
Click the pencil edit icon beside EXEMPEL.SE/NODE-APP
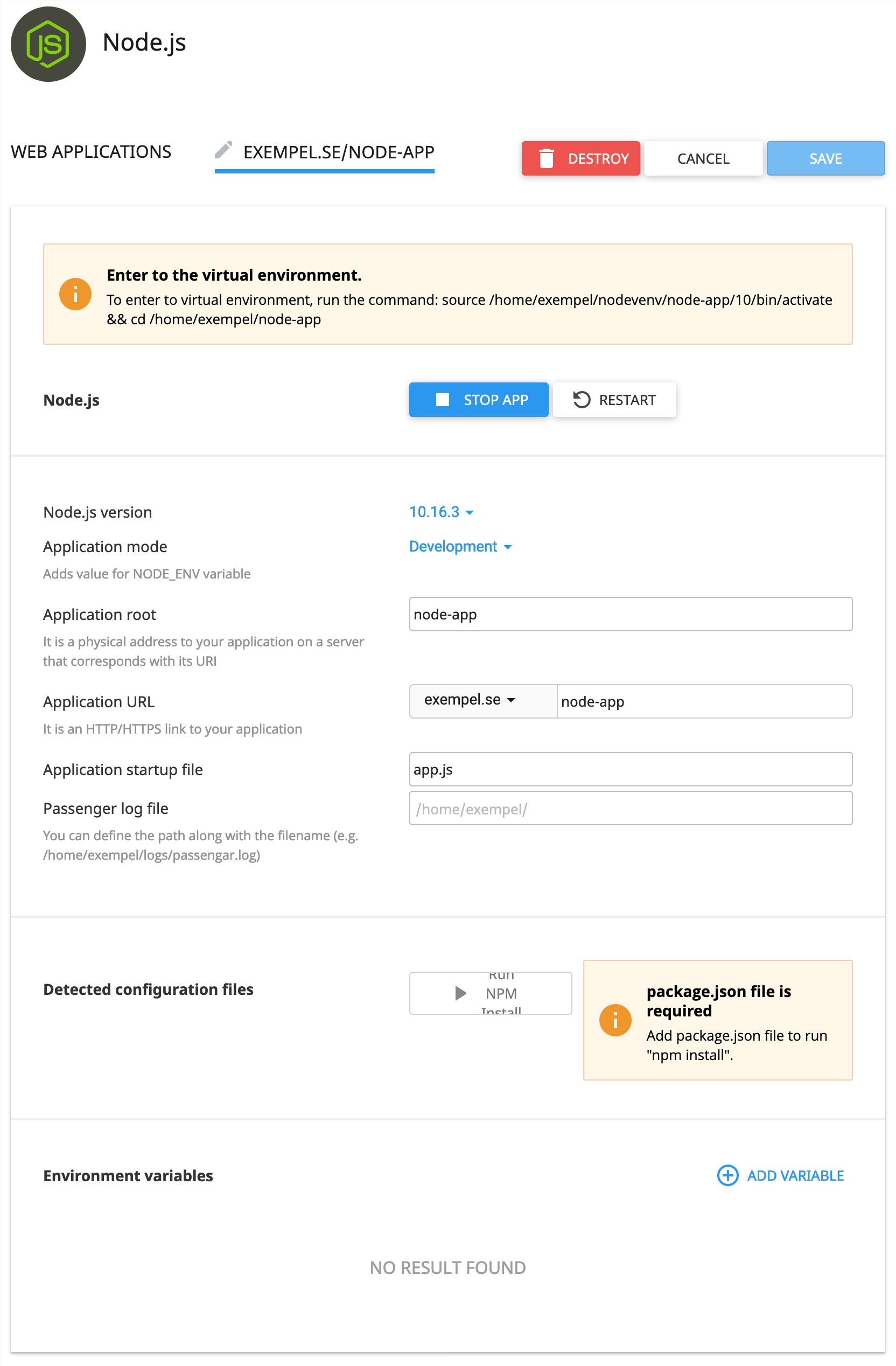[223, 150]
